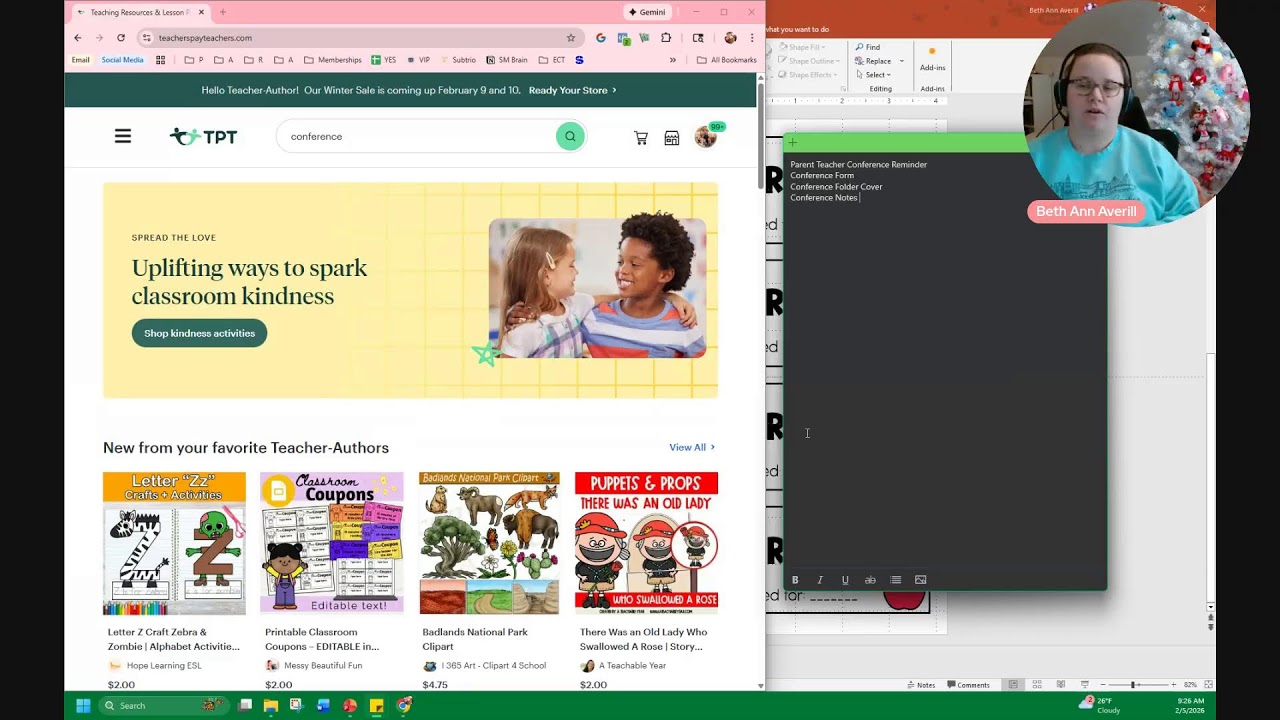Open seller 'A Teachable Year'
The width and height of the screenshot is (1280, 720).
pos(632,666)
